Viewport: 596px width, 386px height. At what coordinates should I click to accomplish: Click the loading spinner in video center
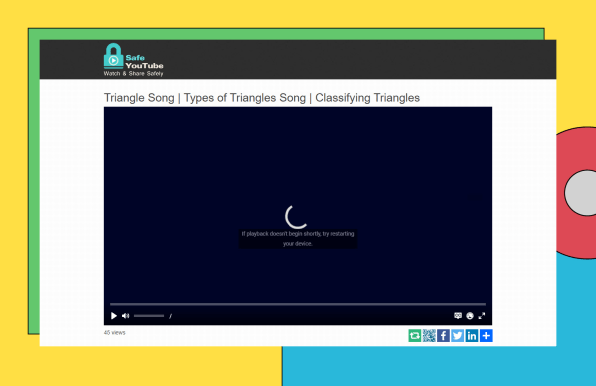(x=296, y=217)
